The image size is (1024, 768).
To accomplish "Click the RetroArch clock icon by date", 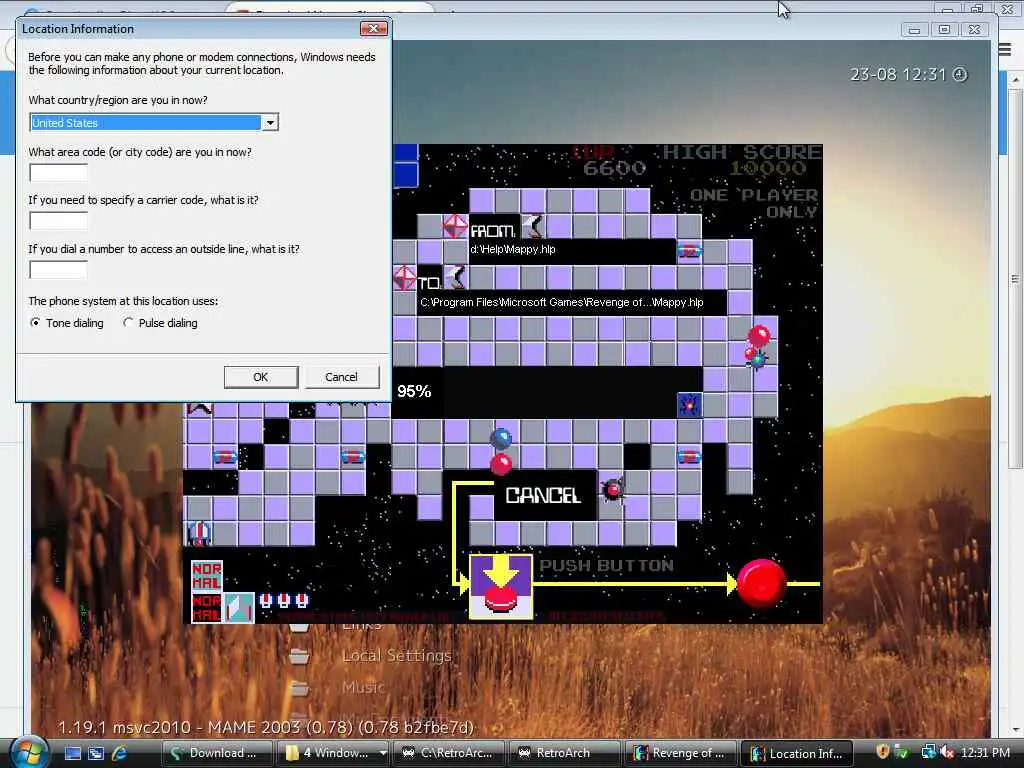I will coord(959,74).
